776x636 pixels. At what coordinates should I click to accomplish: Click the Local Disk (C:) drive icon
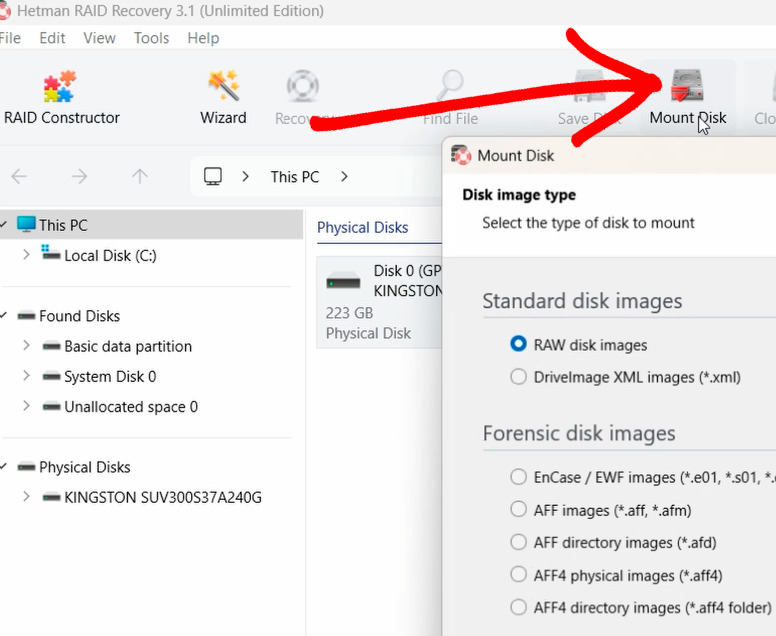51,253
